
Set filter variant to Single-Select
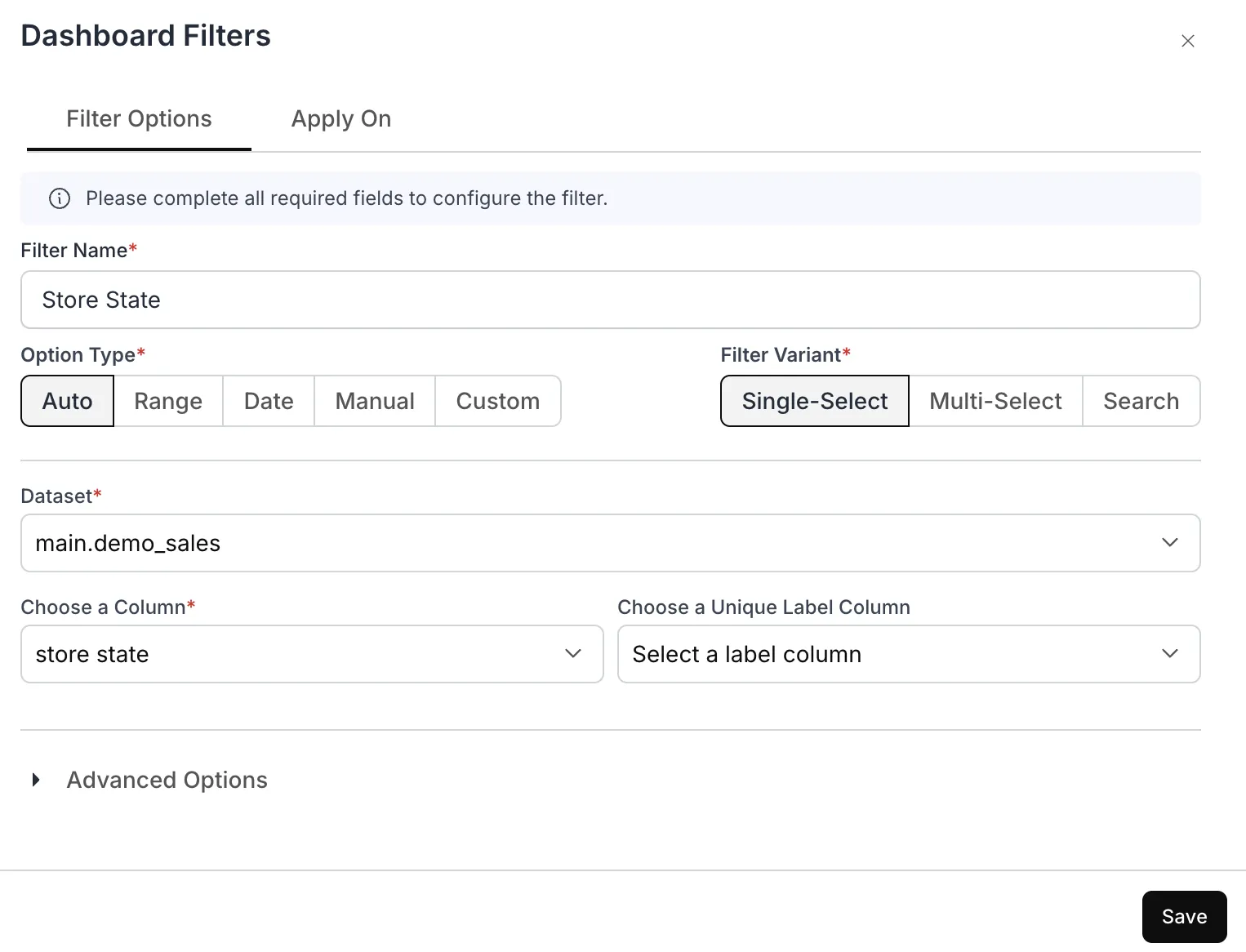(x=815, y=401)
